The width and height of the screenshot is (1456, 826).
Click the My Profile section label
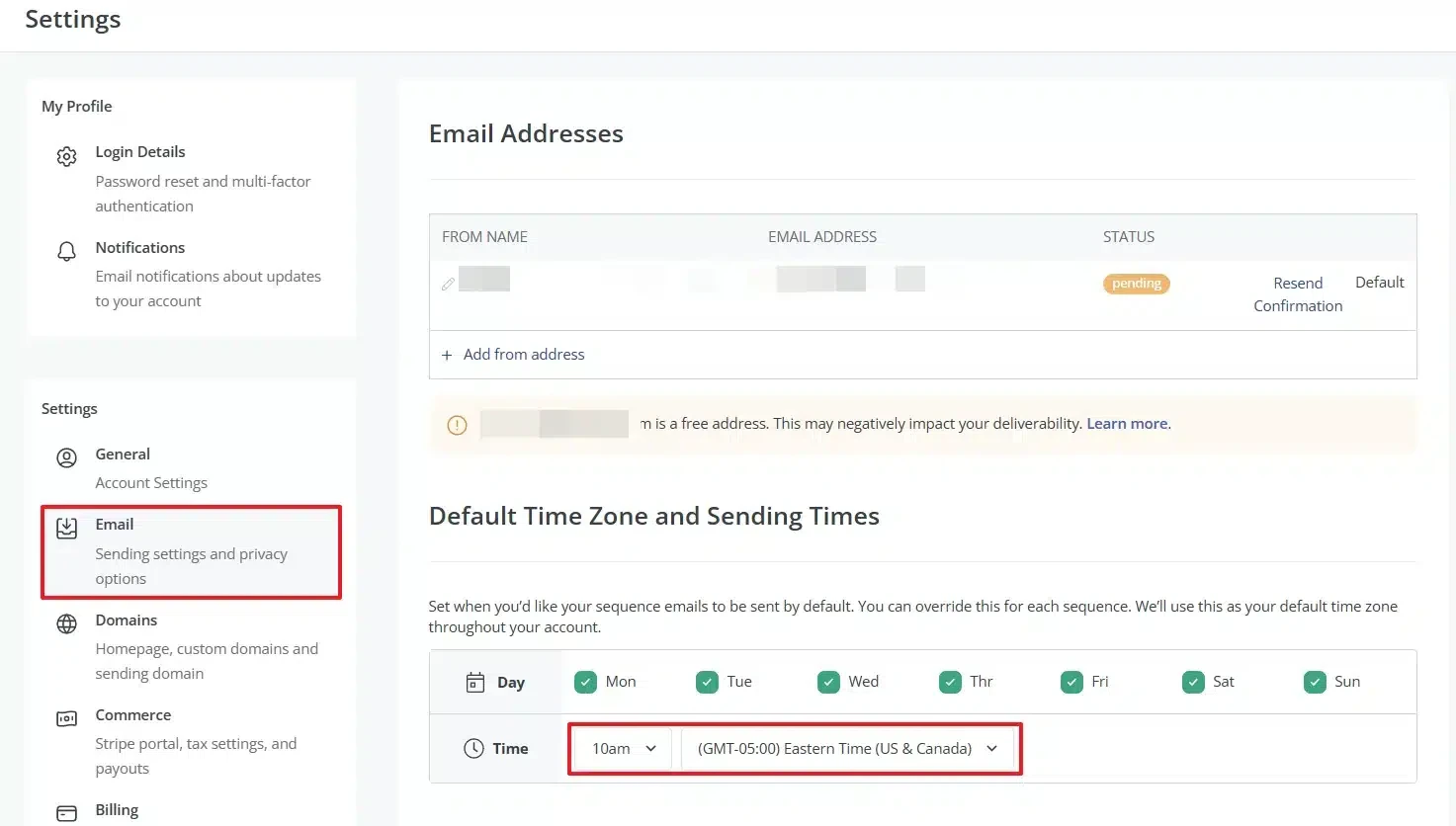tap(76, 107)
